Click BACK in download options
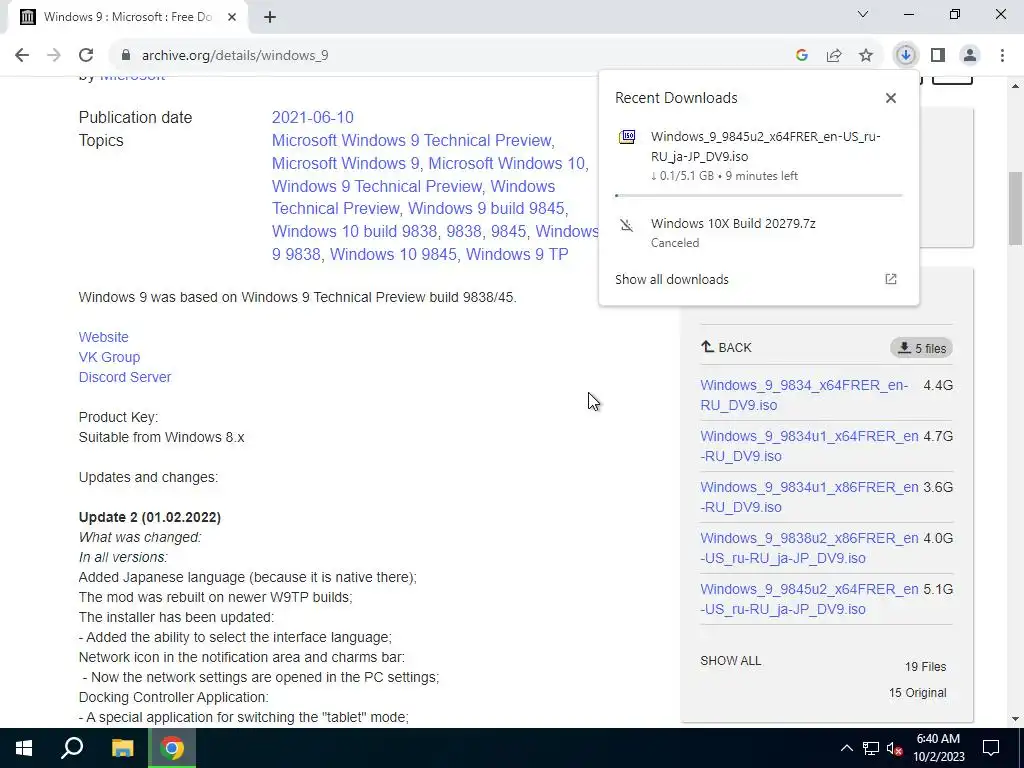 (726, 347)
